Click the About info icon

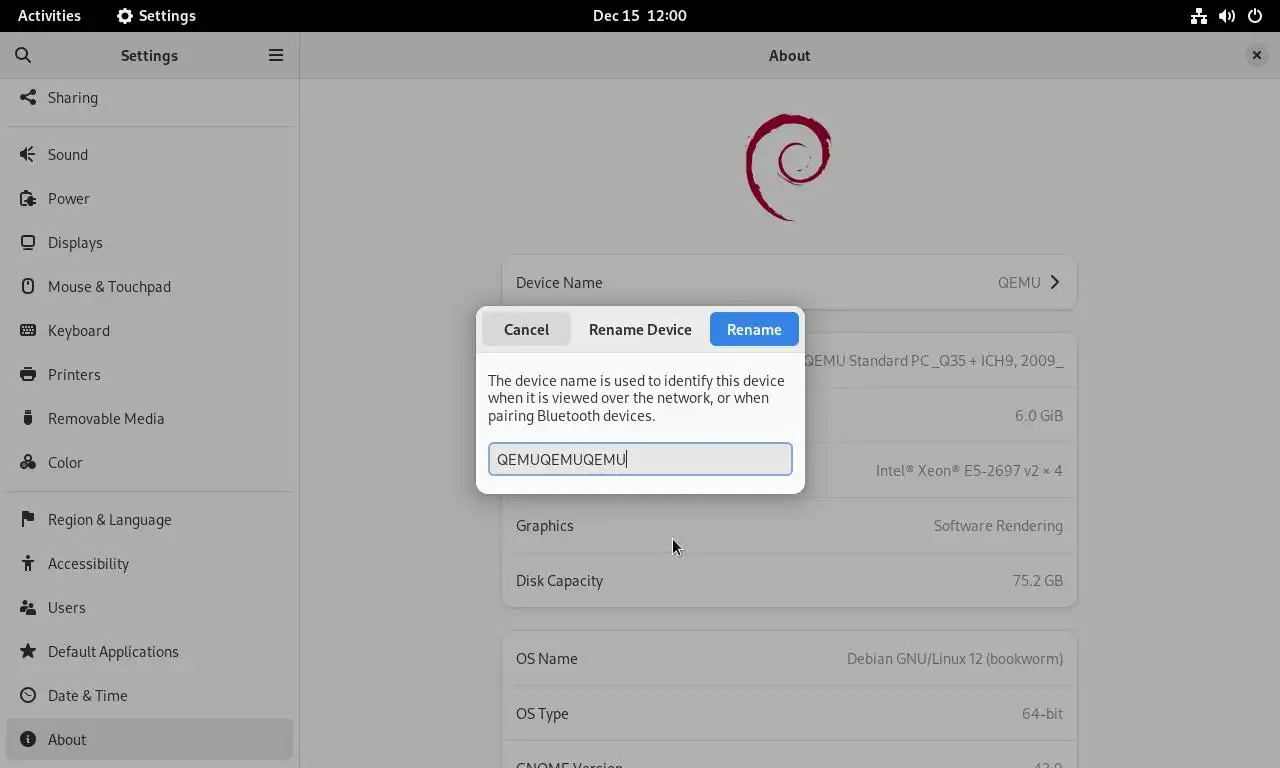pos(28,739)
